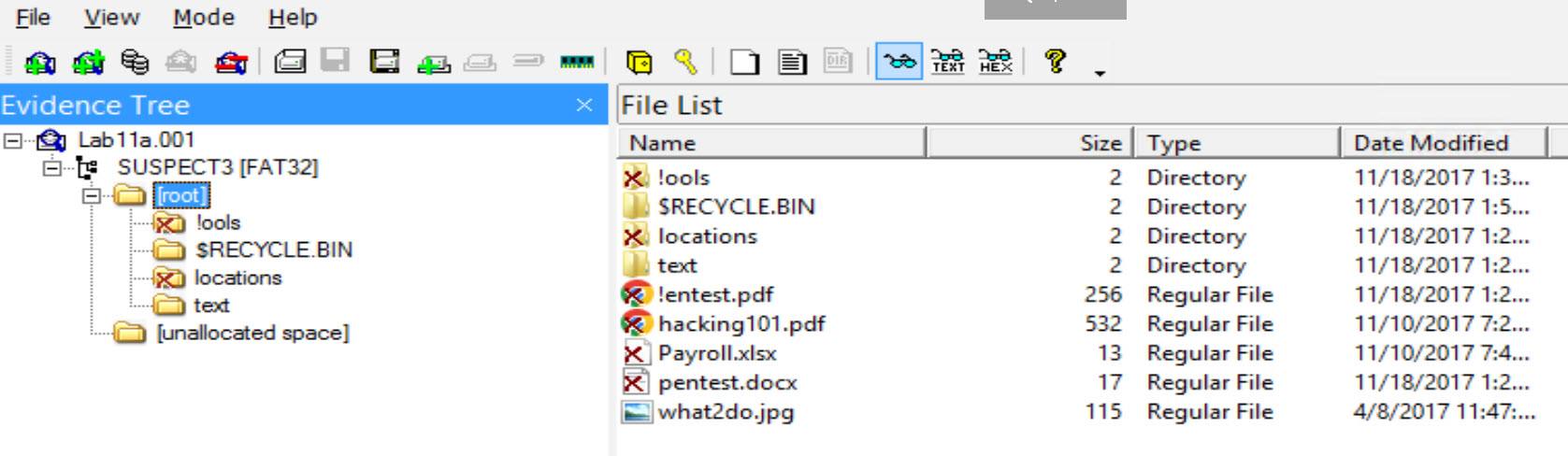Click the Image Mounting disks icon
This screenshot has width=1568, height=456.
[x=135, y=63]
